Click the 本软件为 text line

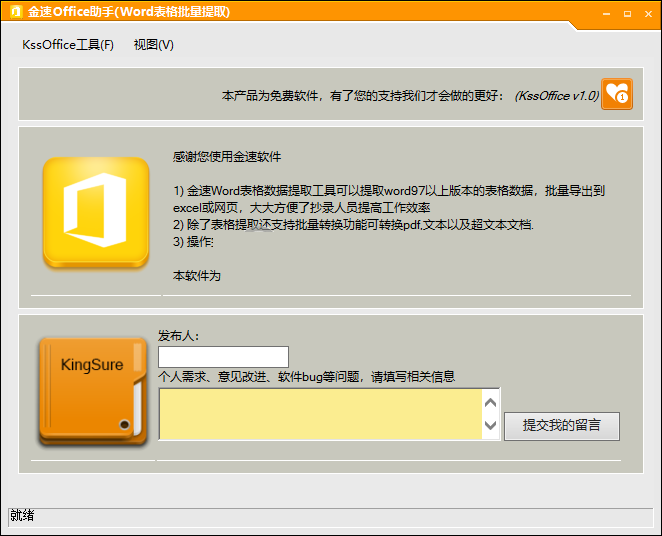197,276
